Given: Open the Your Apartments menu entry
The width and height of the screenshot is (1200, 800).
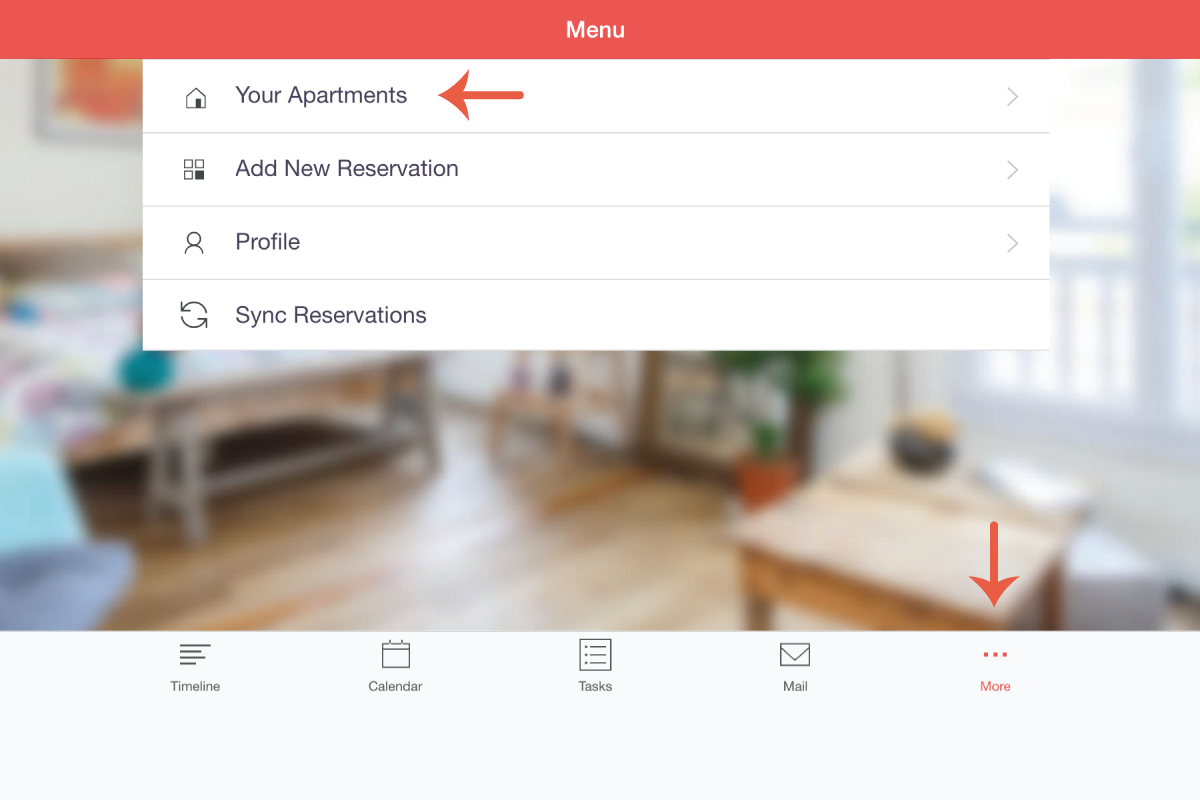Looking at the screenshot, I should tap(321, 96).
